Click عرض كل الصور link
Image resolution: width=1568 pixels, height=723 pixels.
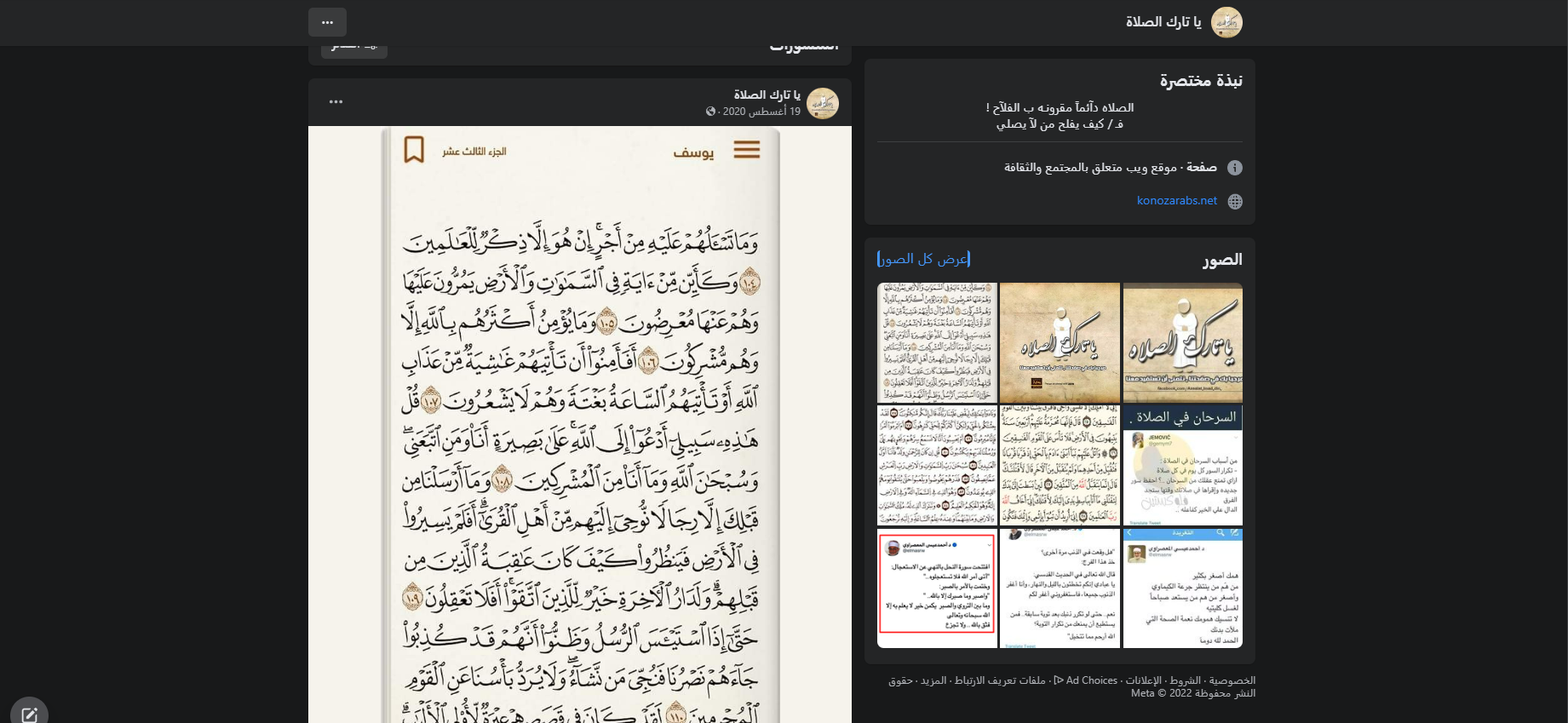pyautogui.click(x=924, y=259)
